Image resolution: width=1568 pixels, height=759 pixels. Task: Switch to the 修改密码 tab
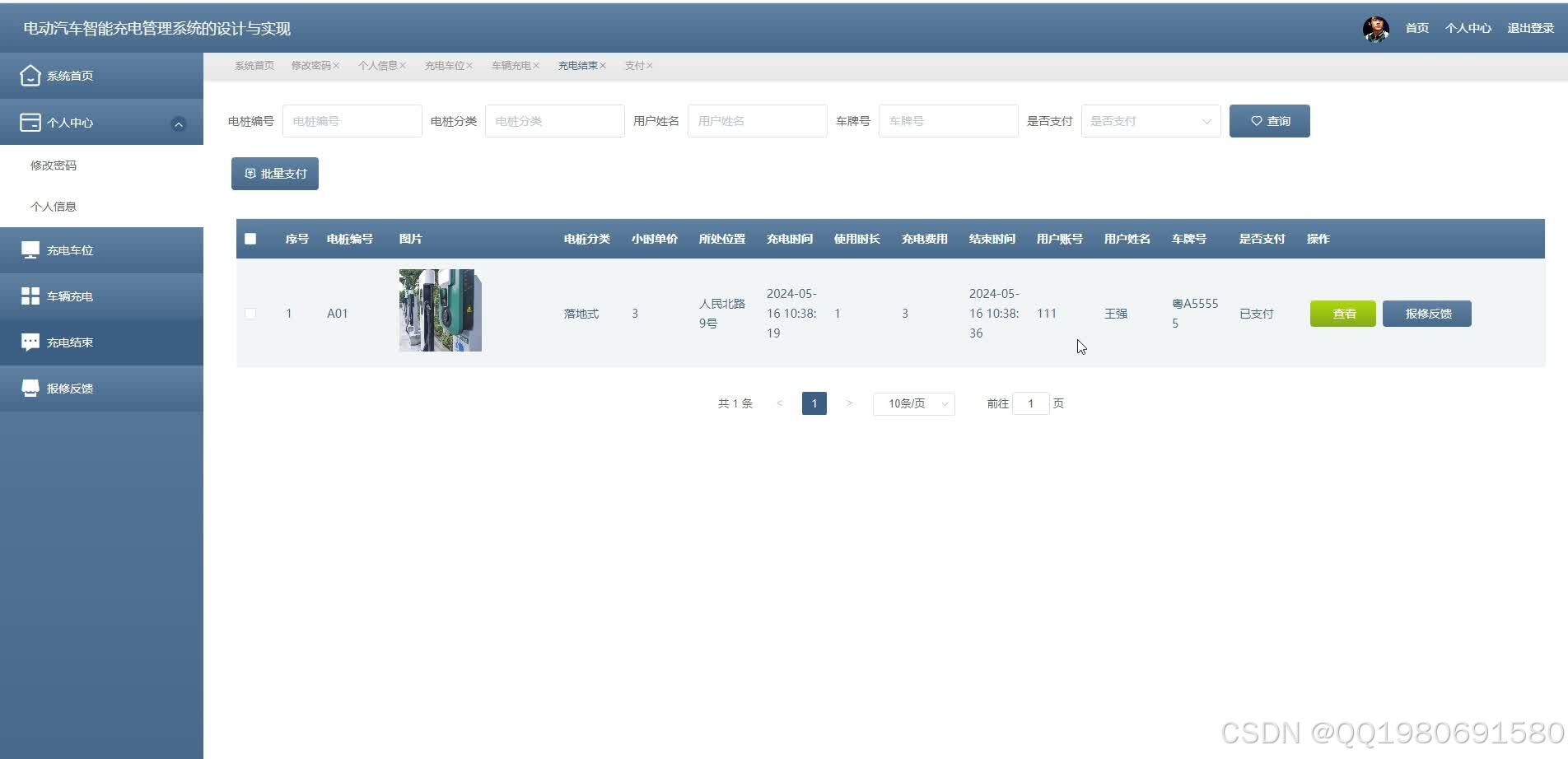(310, 66)
